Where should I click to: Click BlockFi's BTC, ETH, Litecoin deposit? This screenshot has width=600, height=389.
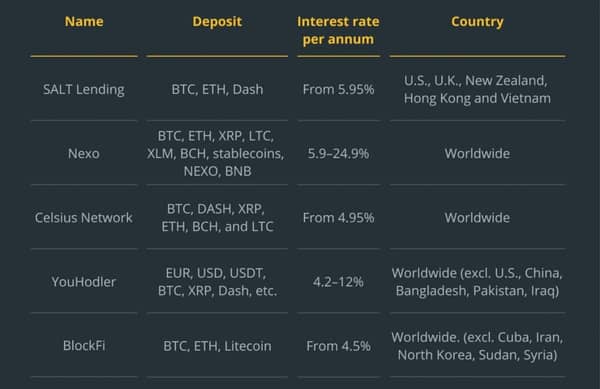click(217, 346)
